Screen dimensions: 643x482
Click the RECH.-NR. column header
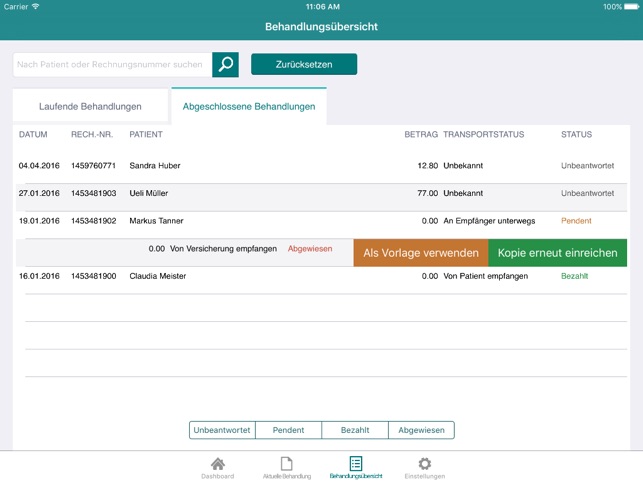click(92, 135)
